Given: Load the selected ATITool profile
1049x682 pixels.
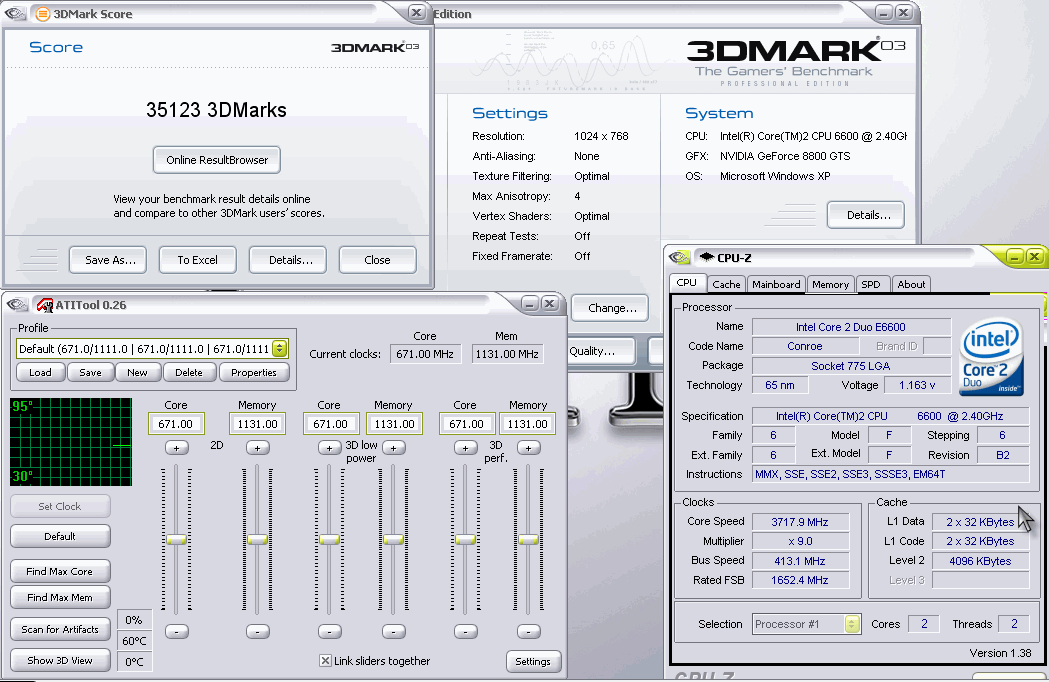Looking at the screenshot, I should pos(40,372).
